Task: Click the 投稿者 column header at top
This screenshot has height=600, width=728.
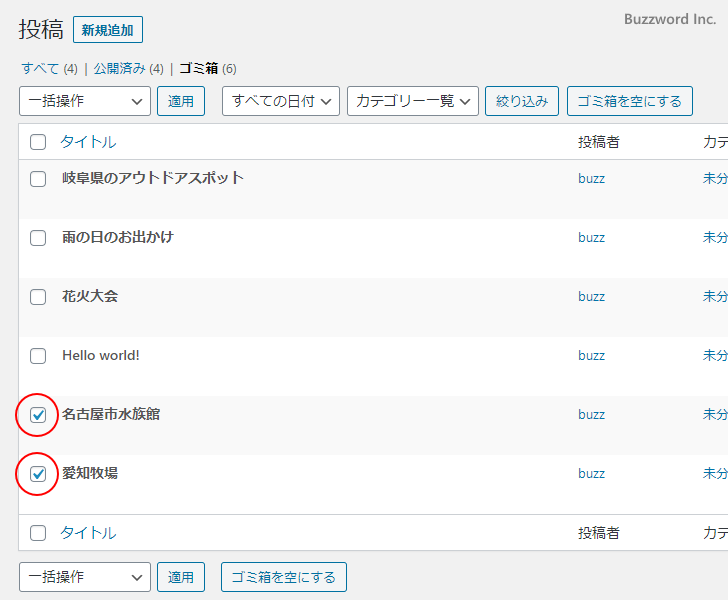Action: [x=599, y=142]
